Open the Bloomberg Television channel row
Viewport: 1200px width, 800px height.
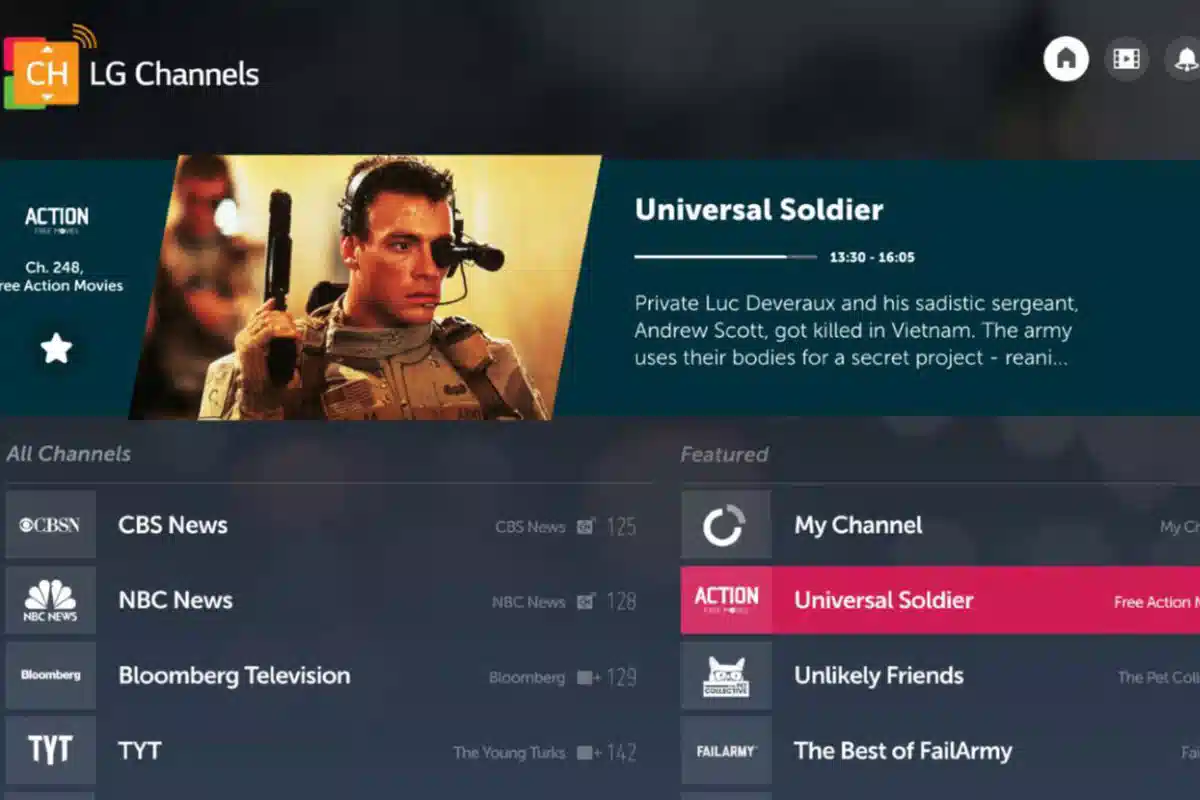pyautogui.click(x=329, y=675)
